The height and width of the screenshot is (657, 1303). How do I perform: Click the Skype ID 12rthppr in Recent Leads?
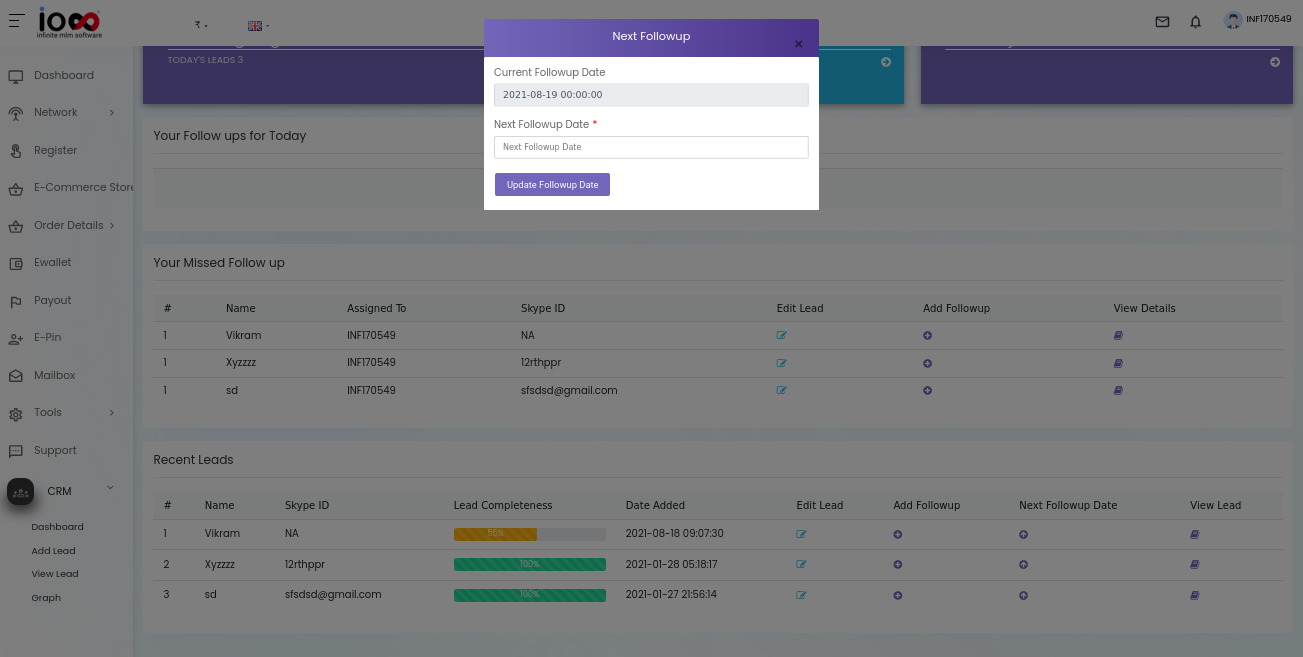click(305, 564)
